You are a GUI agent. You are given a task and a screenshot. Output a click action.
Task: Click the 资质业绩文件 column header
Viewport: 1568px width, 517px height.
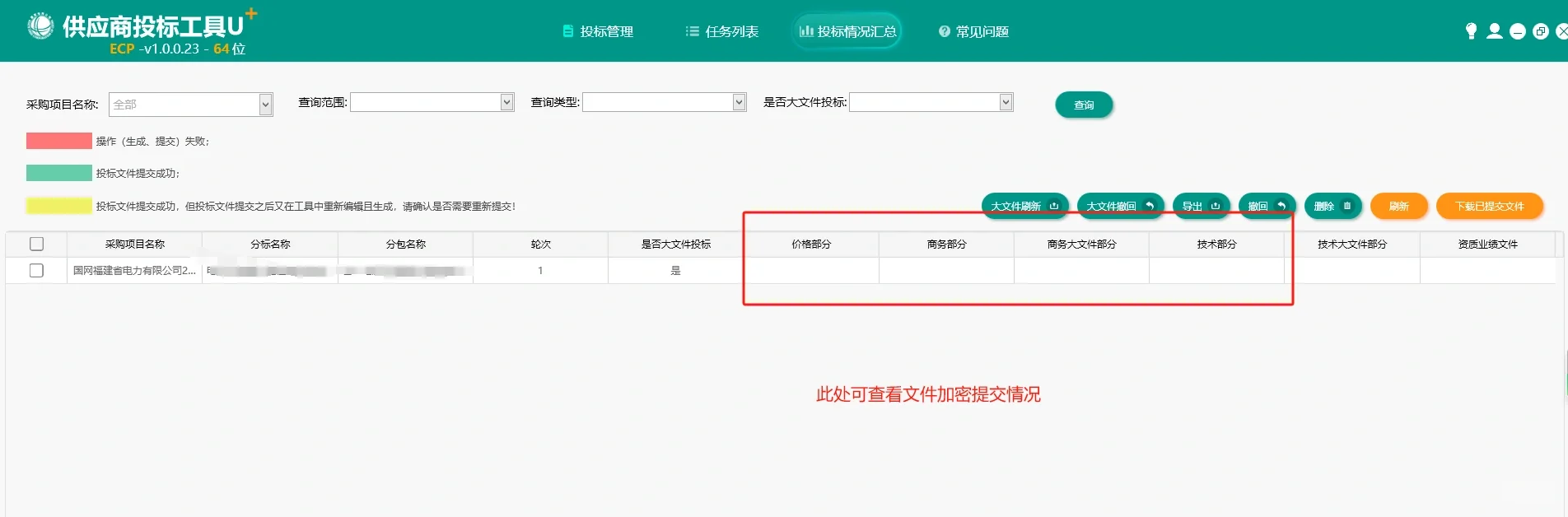pos(1487,244)
